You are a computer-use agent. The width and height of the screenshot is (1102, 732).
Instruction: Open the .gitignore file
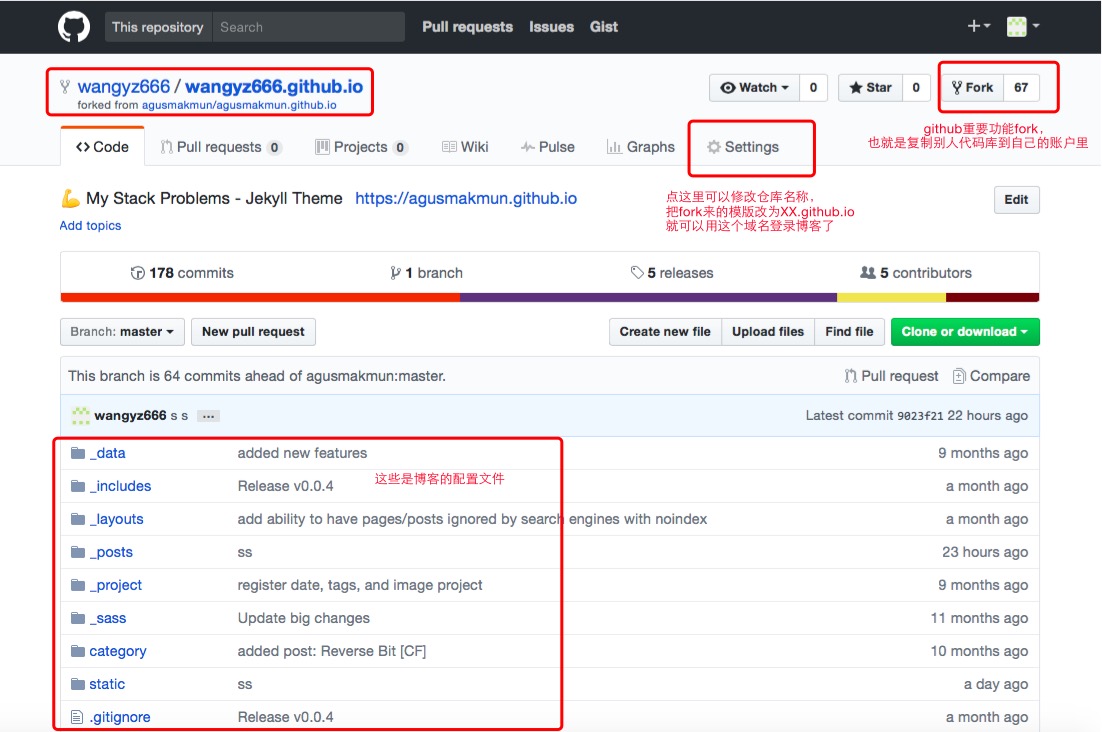click(x=120, y=717)
